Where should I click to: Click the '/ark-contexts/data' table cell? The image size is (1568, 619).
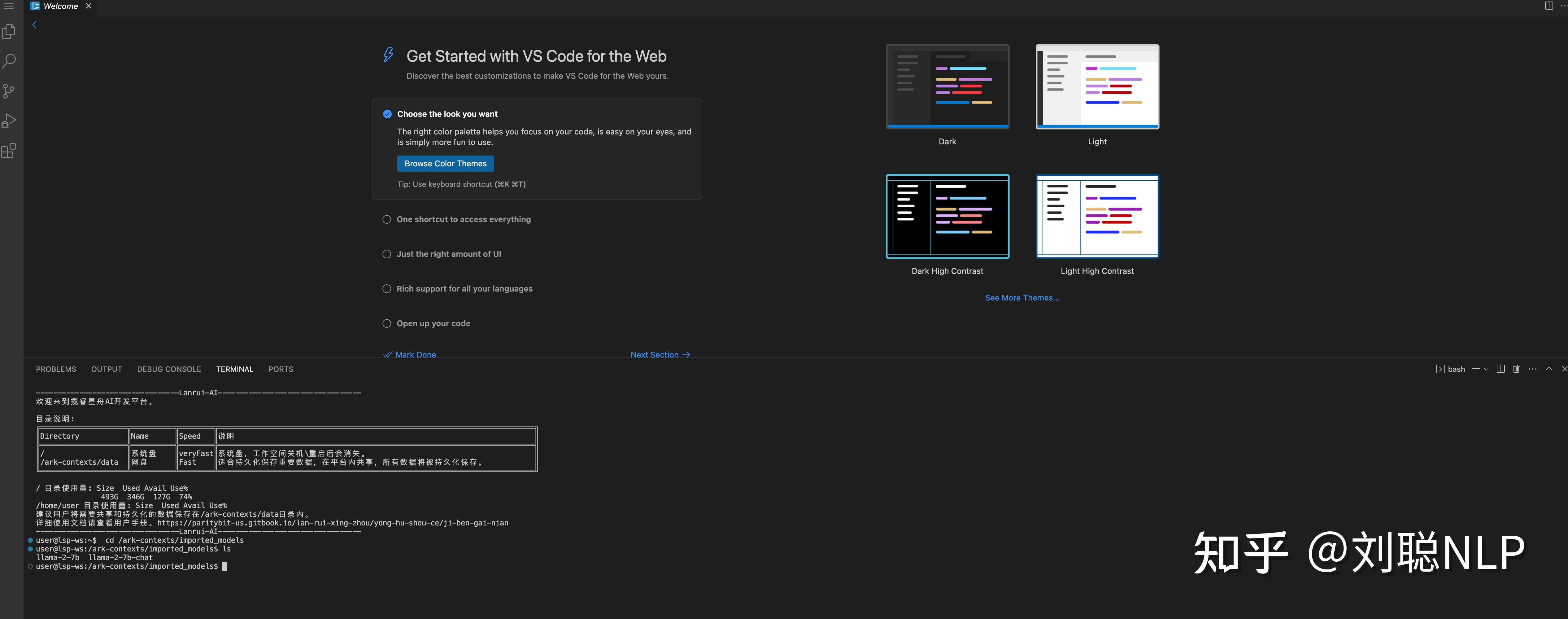tap(79, 463)
